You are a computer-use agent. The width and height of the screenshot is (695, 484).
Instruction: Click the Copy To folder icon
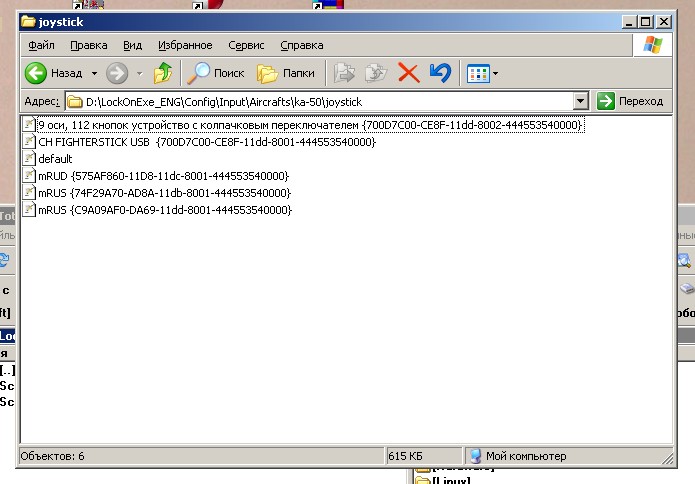(375, 73)
